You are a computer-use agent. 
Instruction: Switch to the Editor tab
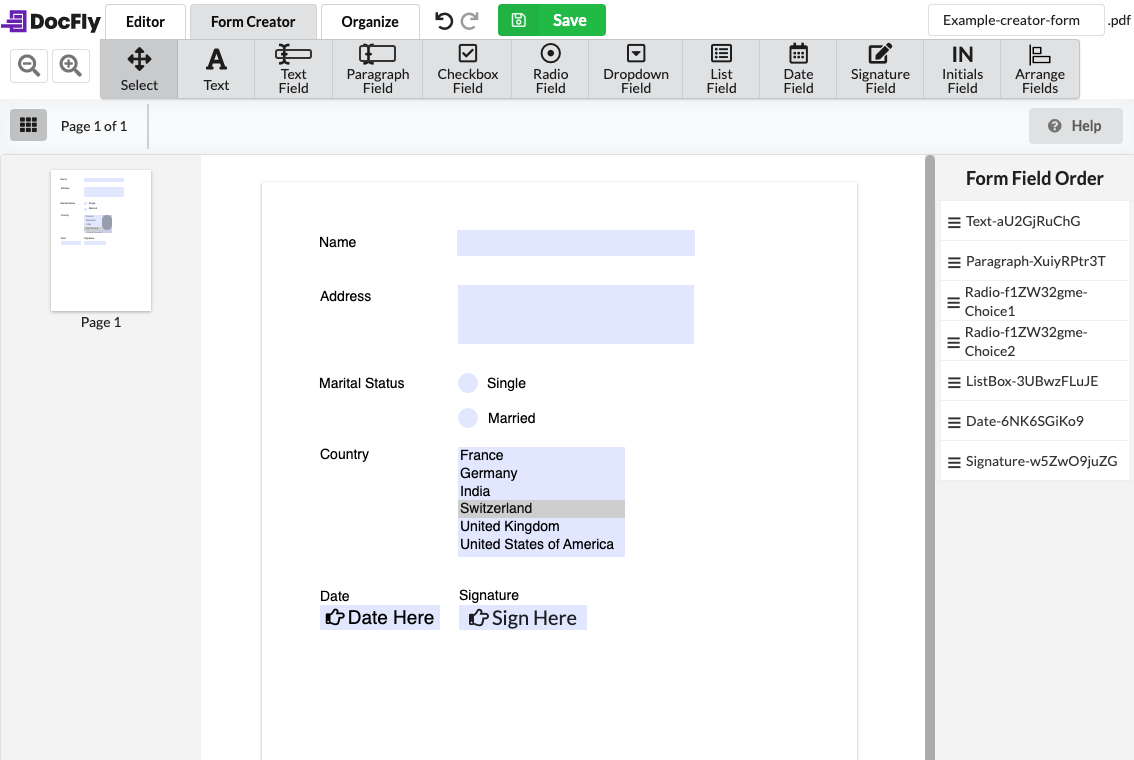point(144,20)
